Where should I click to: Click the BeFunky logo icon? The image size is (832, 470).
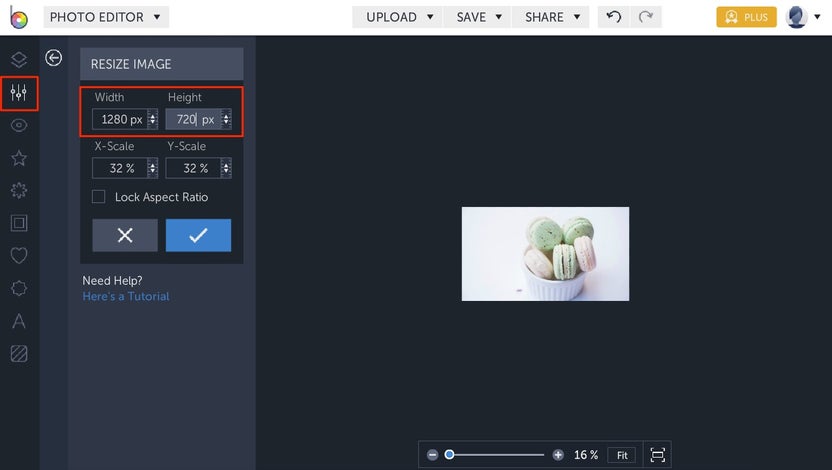click(19, 17)
